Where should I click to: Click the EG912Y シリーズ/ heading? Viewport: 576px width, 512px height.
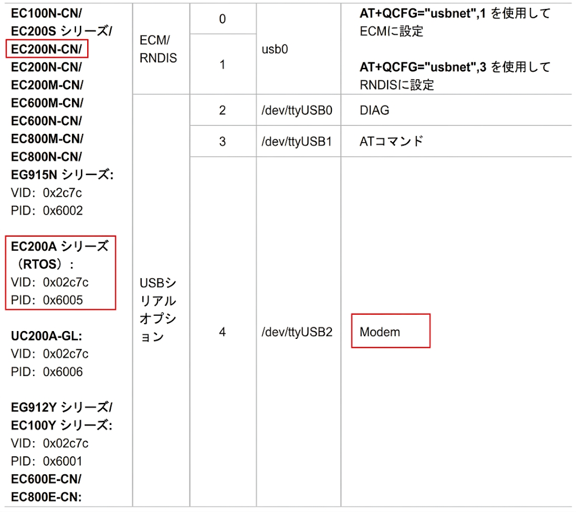click(x=61, y=408)
